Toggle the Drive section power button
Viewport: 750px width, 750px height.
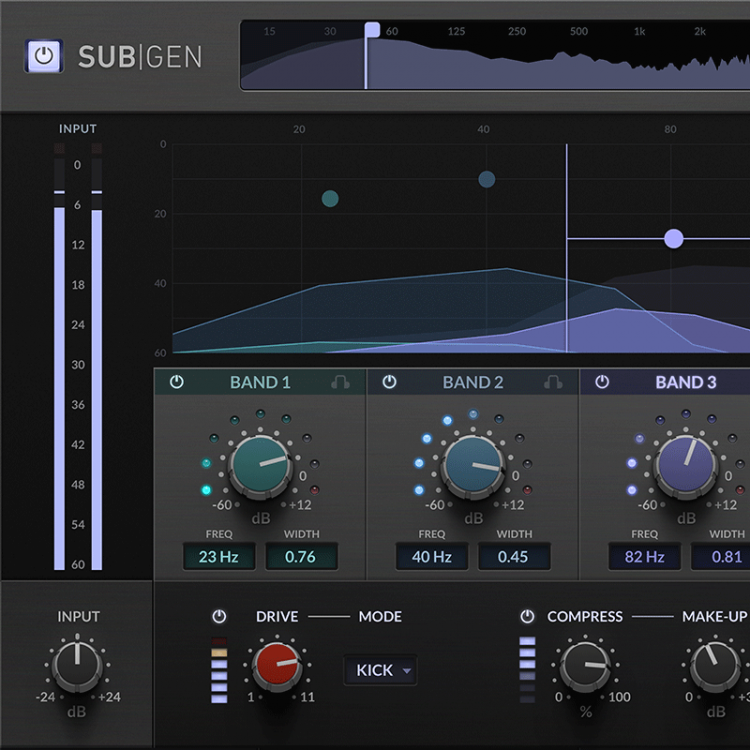pyautogui.click(x=219, y=617)
